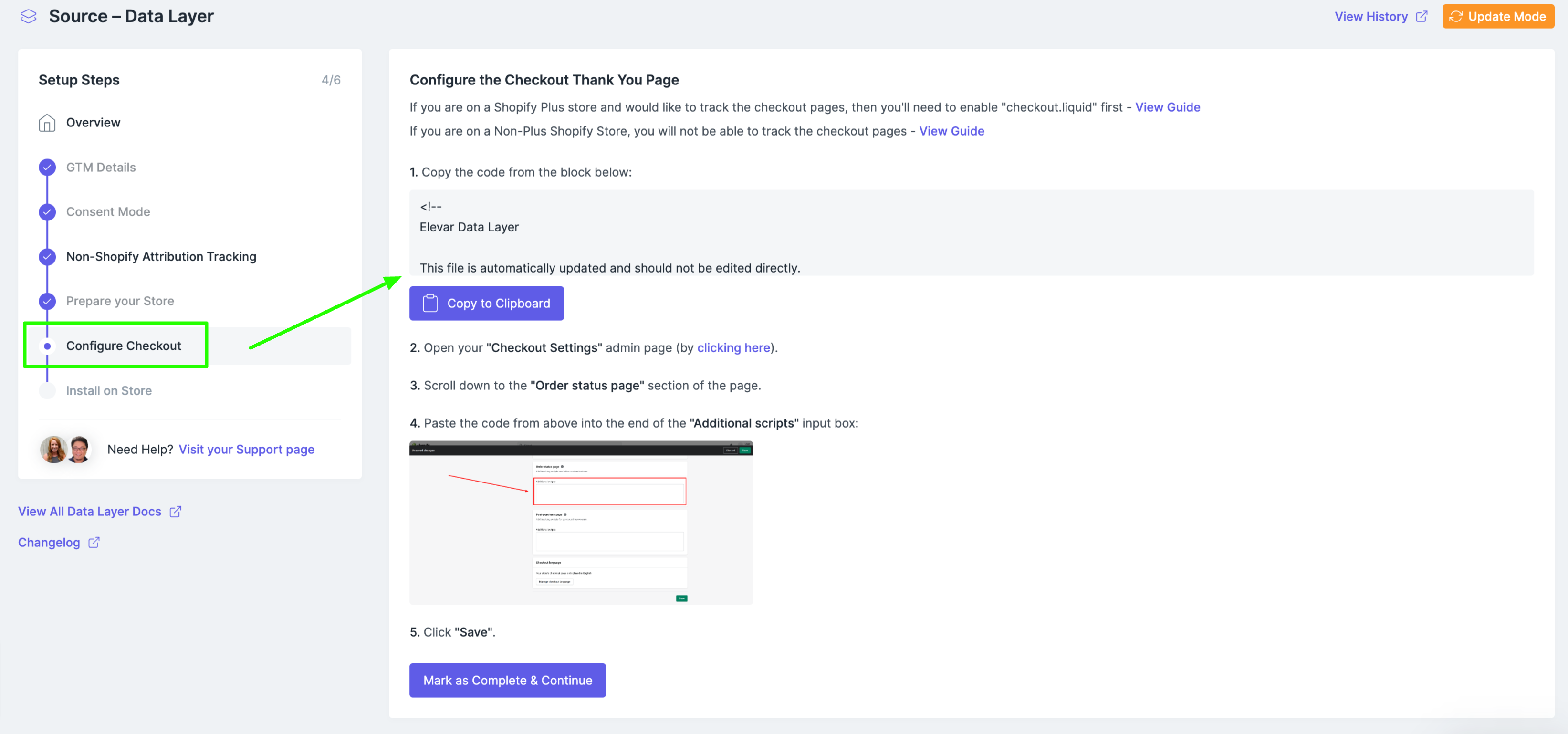The image size is (1568, 734).
Task: Go to Non-Shopify Attribution Tracking step
Action: (x=161, y=257)
